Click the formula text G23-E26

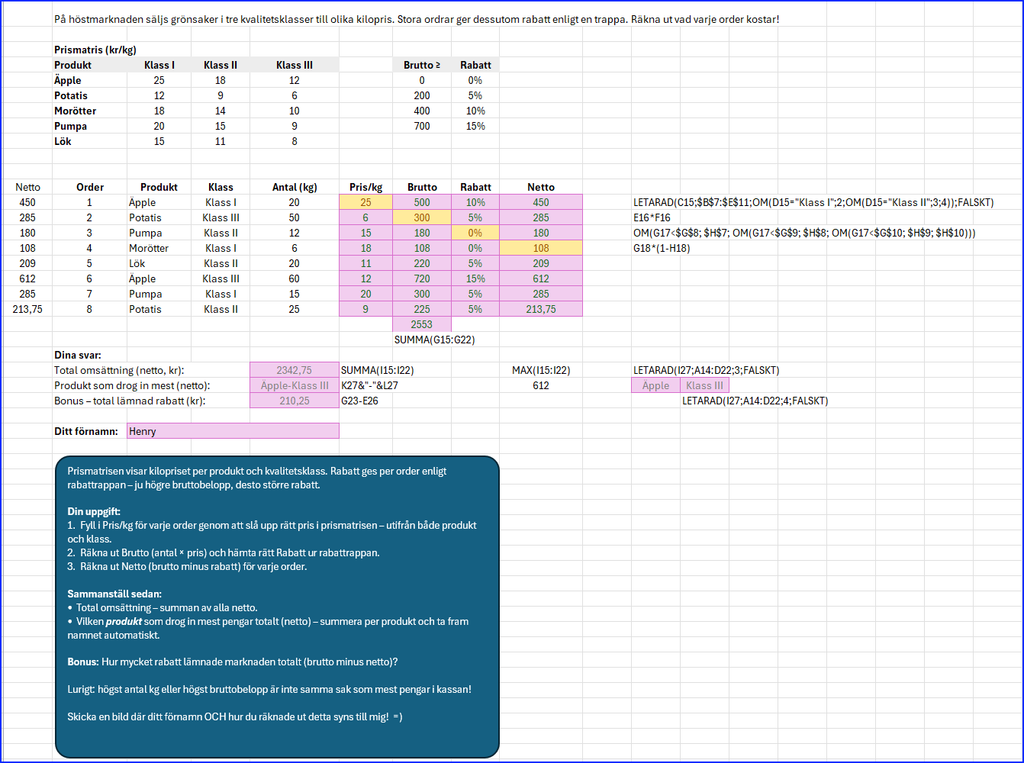click(359, 400)
